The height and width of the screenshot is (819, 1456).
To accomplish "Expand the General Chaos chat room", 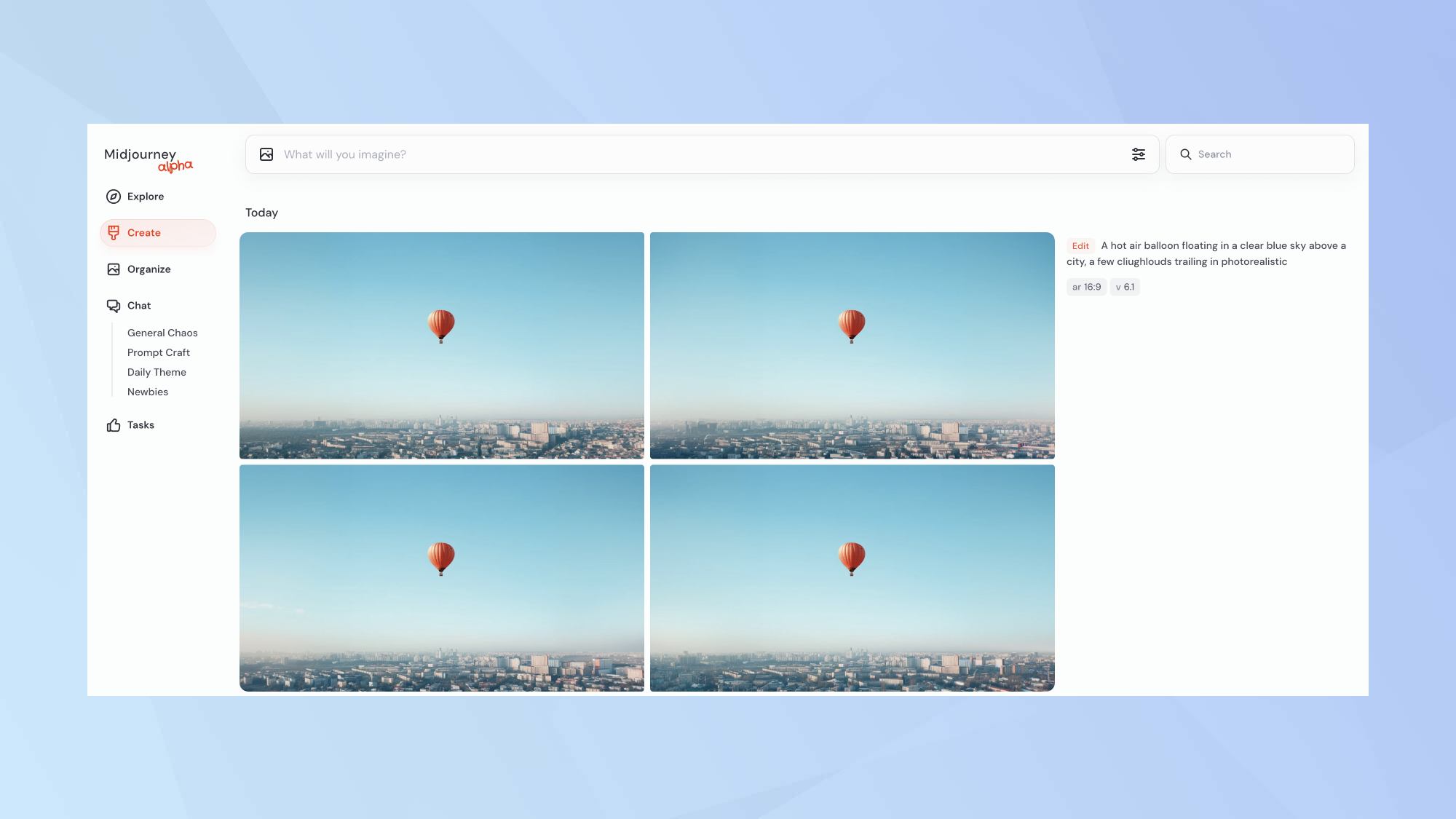I will (x=162, y=333).
